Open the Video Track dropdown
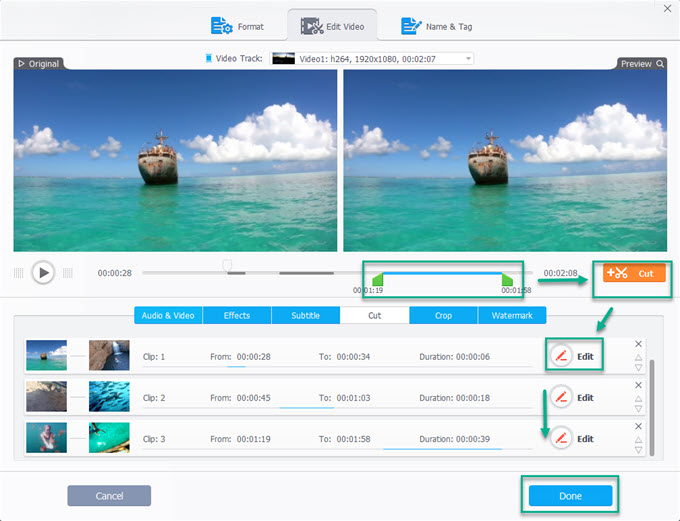680x521 pixels. coord(372,59)
